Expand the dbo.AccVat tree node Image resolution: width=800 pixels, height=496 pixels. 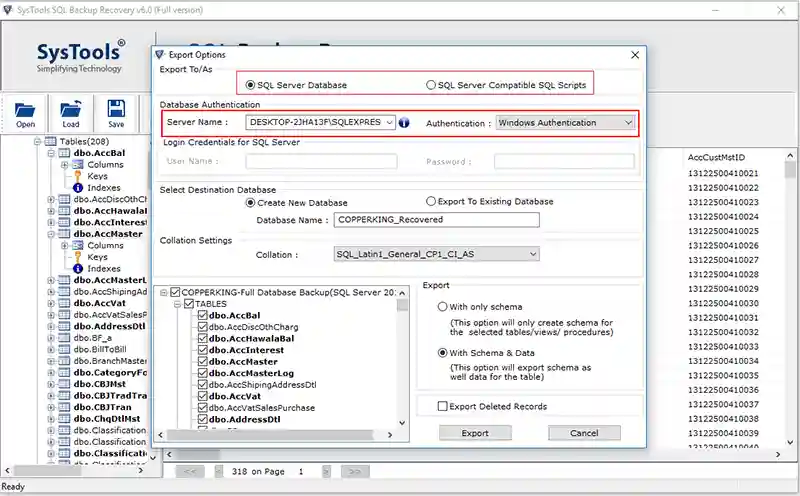tap(51, 304)
